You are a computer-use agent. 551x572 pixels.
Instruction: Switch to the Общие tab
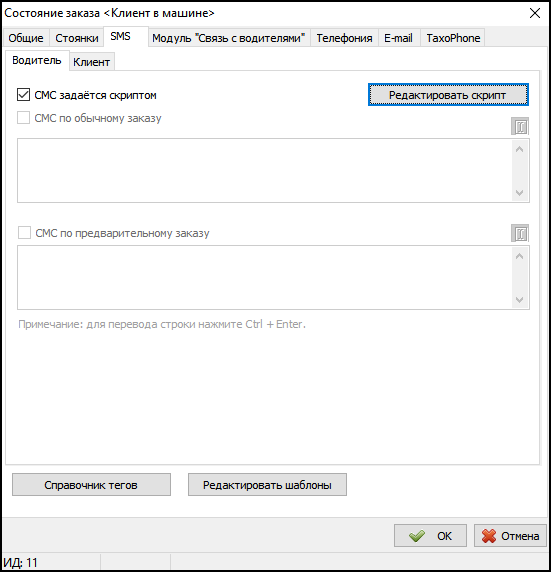(x=26, y=38)
